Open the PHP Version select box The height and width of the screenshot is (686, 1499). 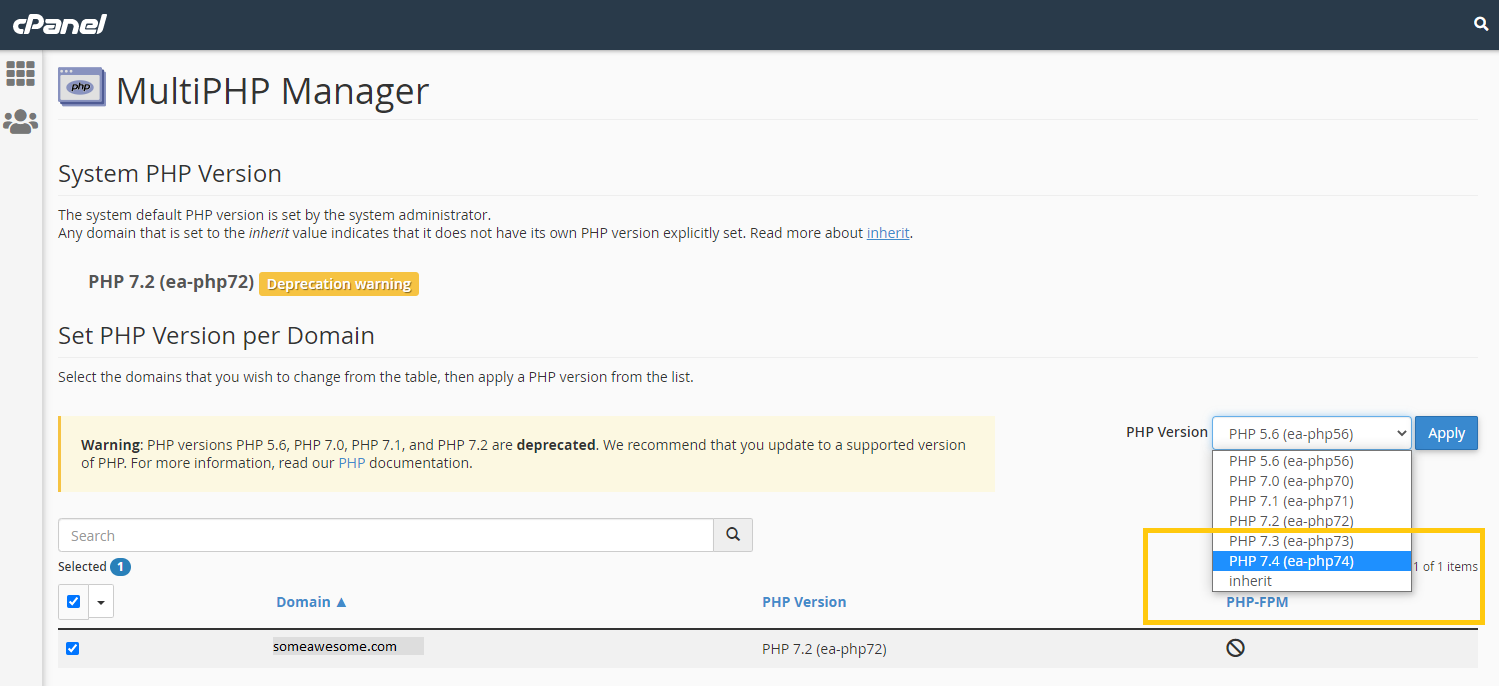coord(1311,433)
